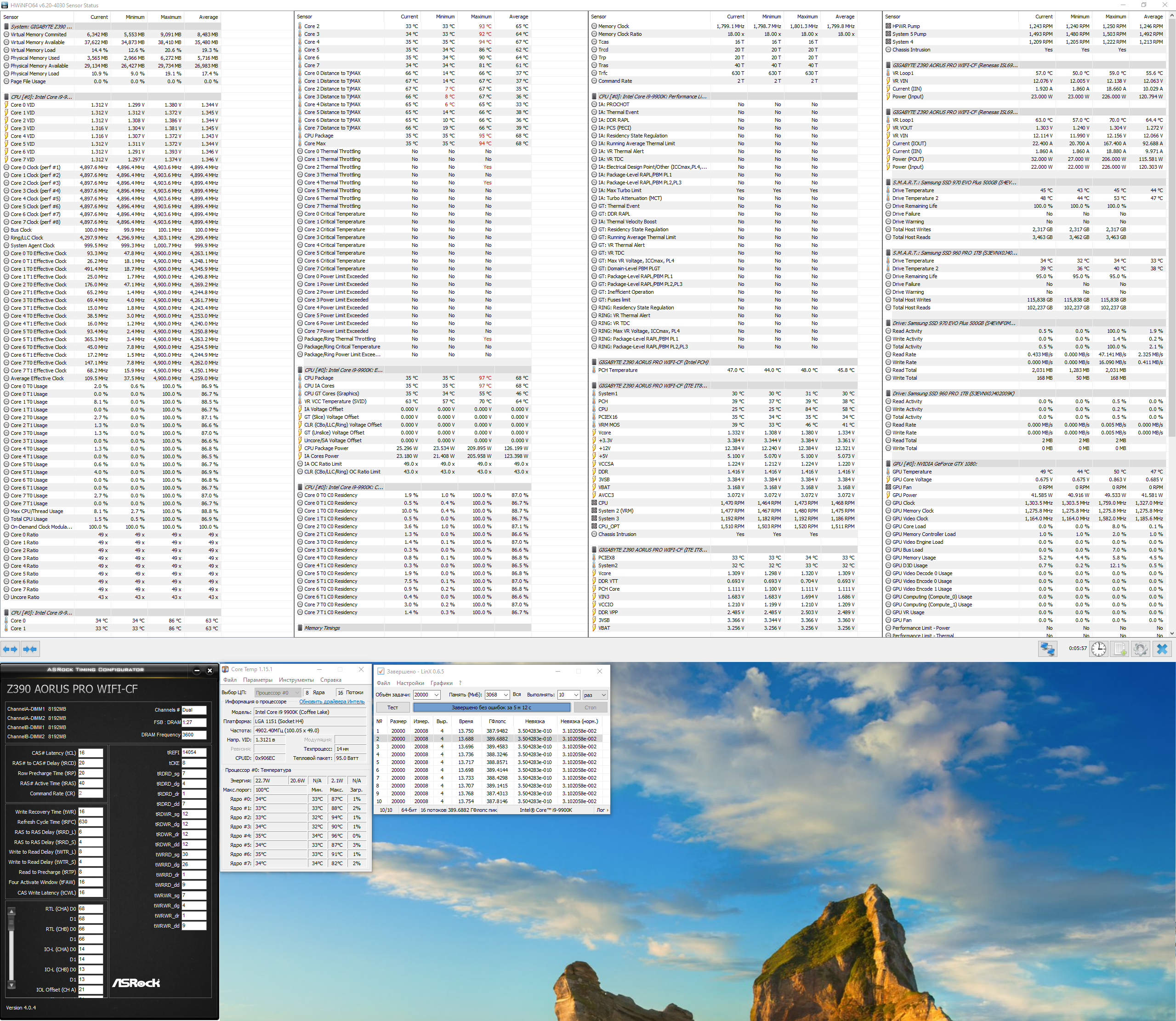
Task: Click the shrink columns arrows button in HWiNFO
Action: (x=30, y=649)
